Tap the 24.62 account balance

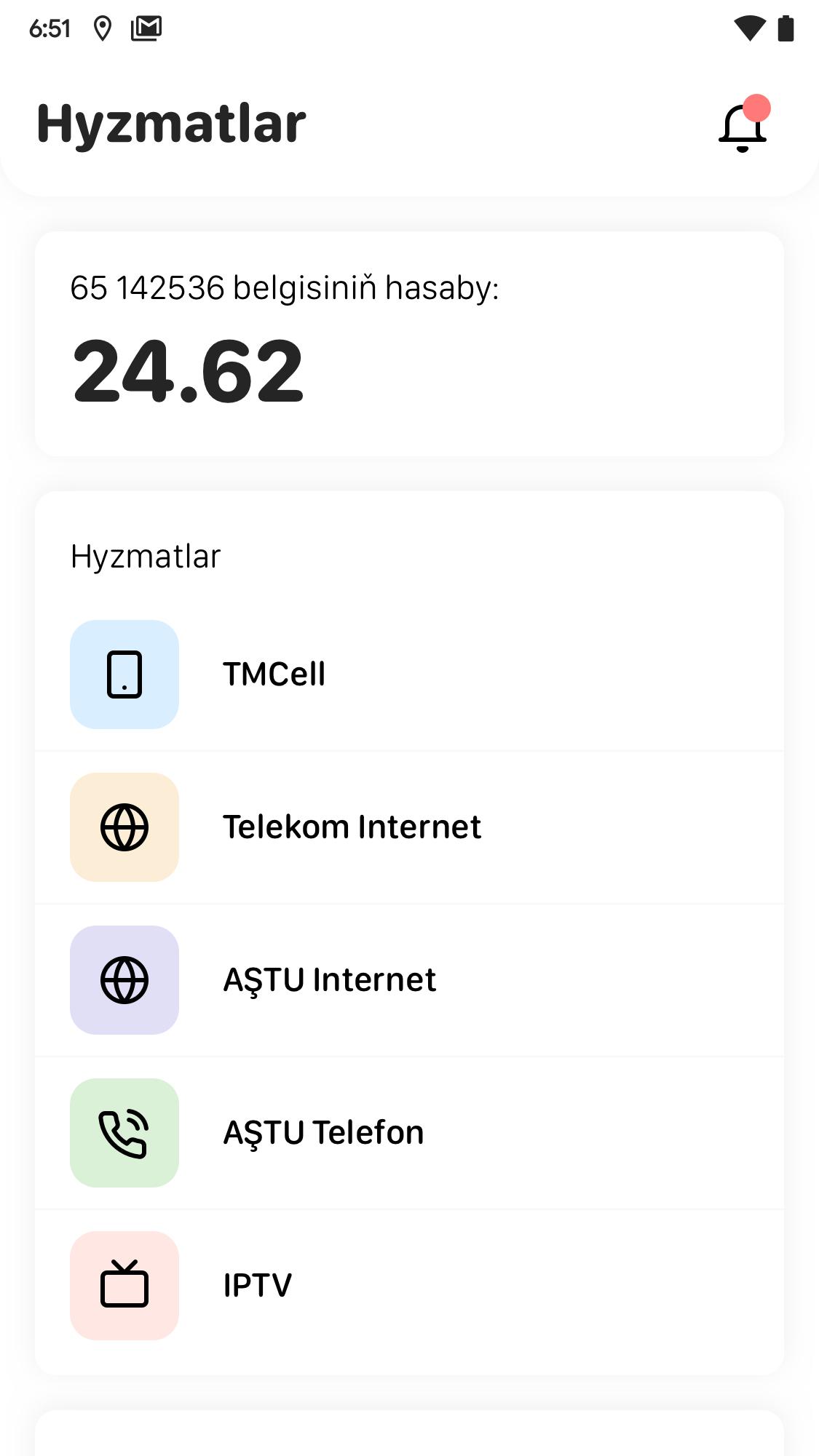(x=188, y=372)
